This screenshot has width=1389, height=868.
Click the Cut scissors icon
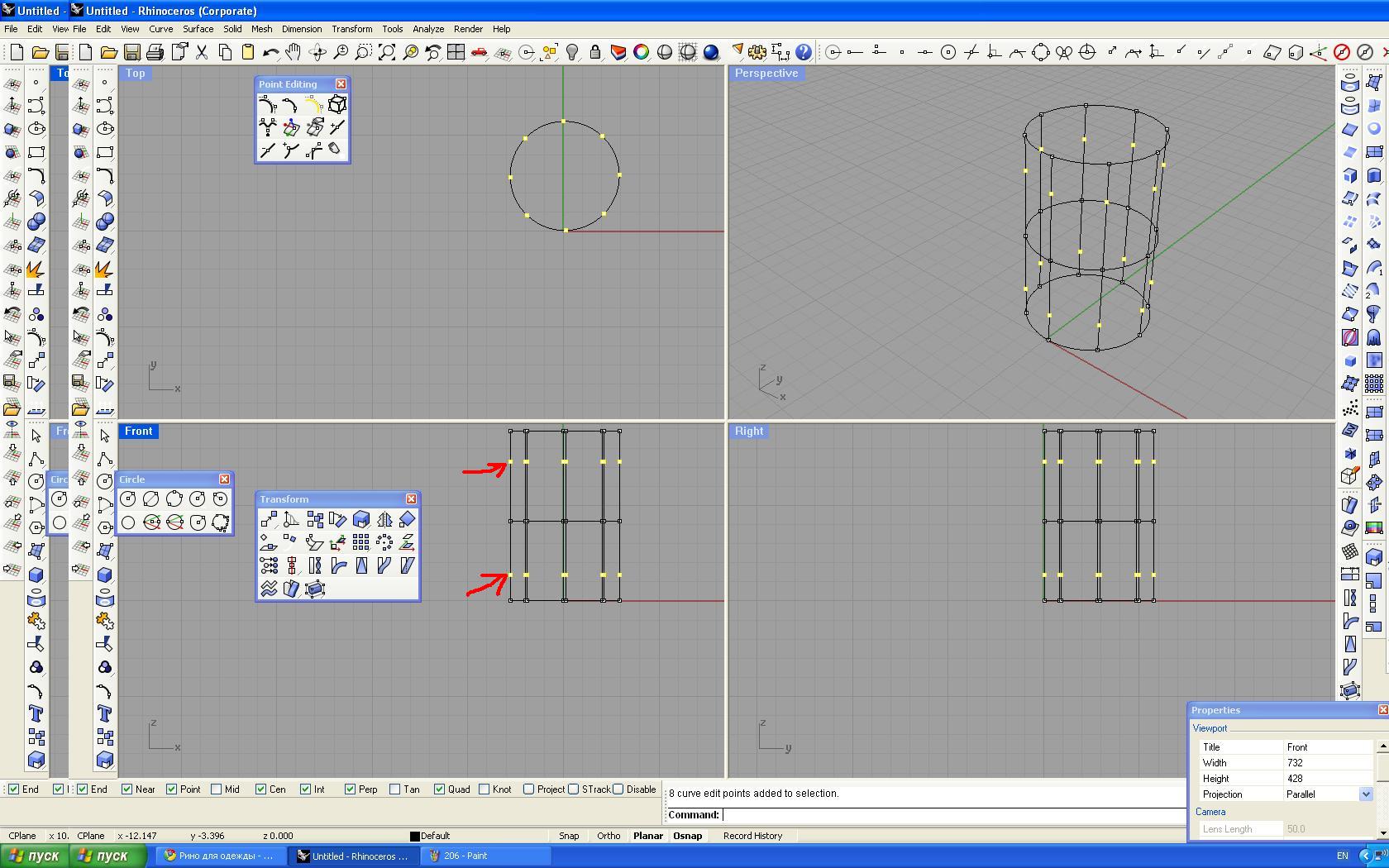click(201, 53)
